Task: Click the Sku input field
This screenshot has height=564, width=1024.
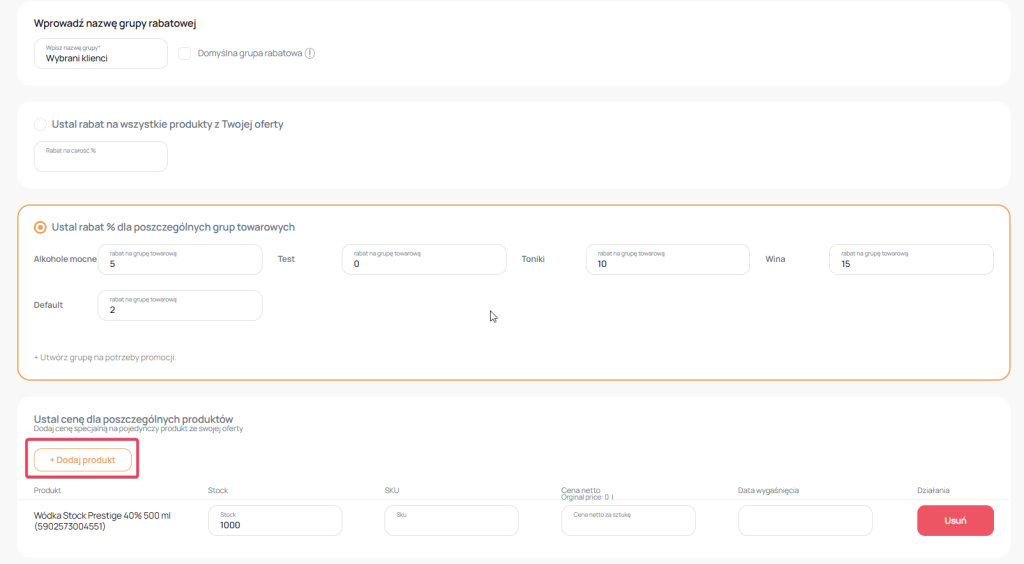Action: [x=451, y=521]
